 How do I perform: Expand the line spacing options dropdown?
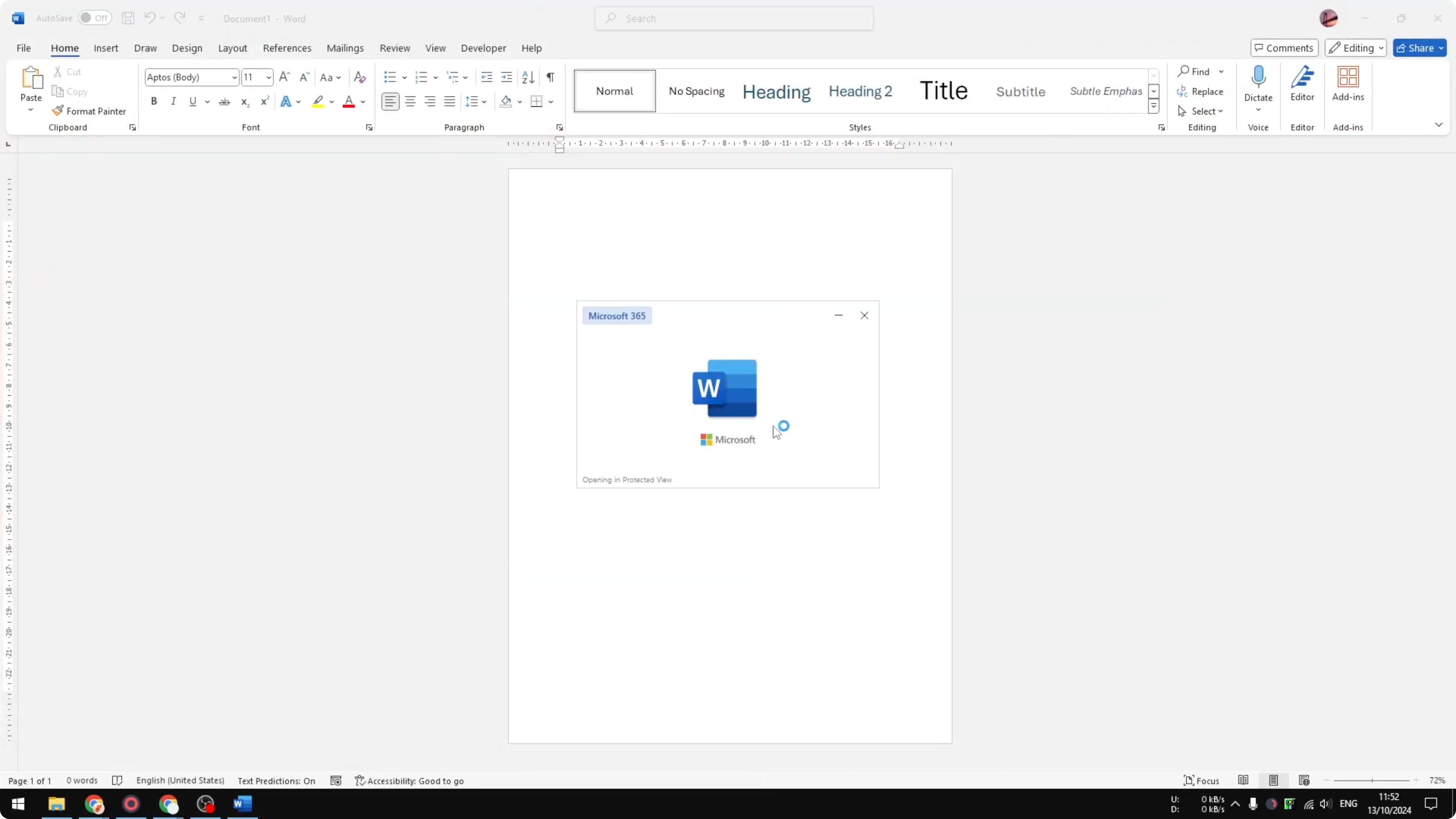(485, 102)
